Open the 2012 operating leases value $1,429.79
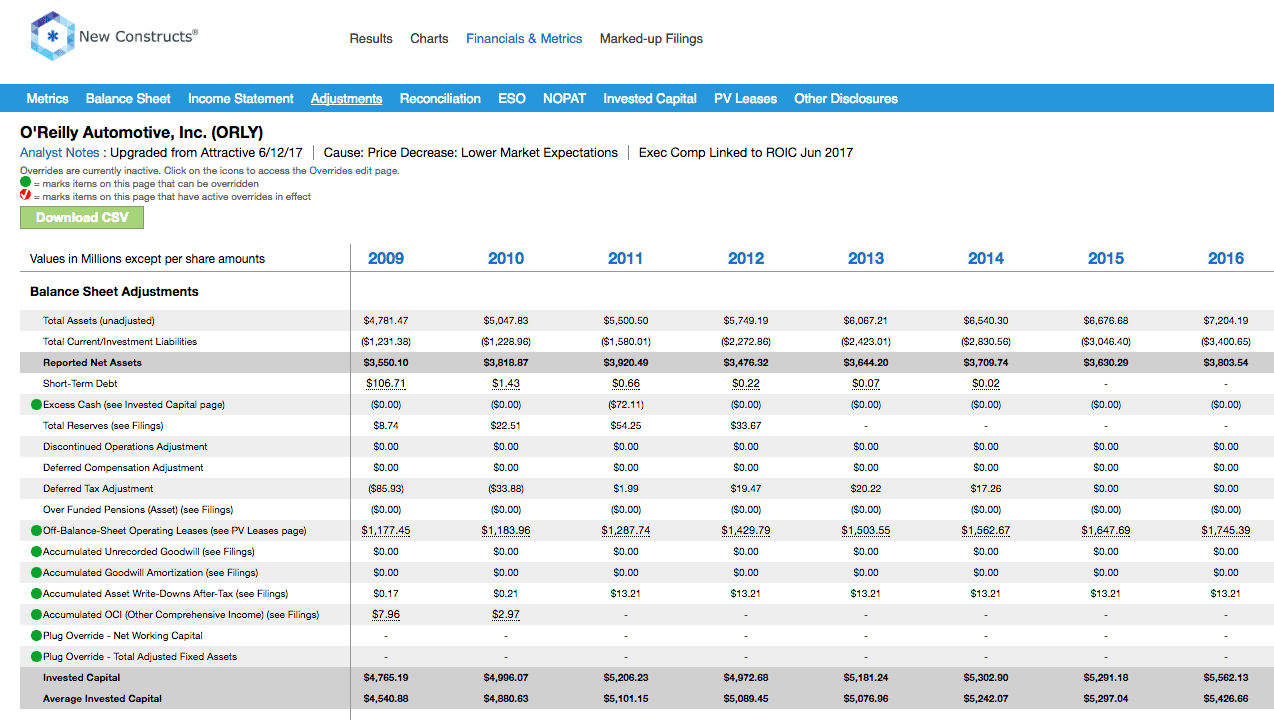Image resolution: width=1274 pixels, height=720 pixels. tap(746, 531)
